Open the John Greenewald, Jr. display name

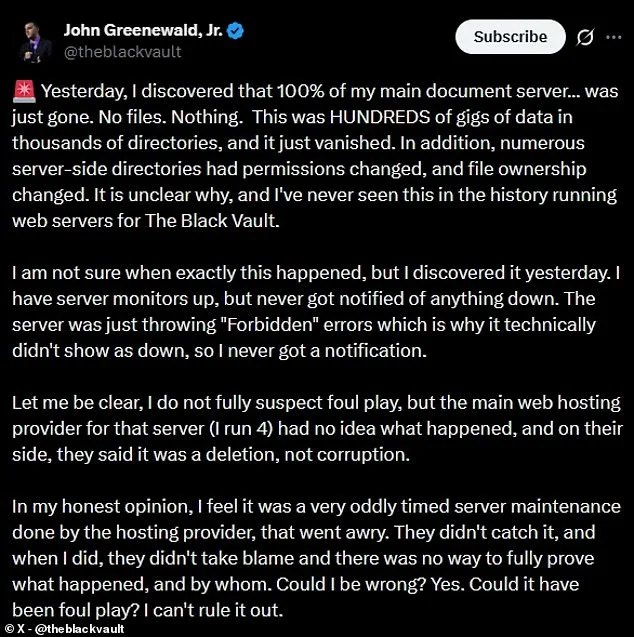[x=144, y=32]
